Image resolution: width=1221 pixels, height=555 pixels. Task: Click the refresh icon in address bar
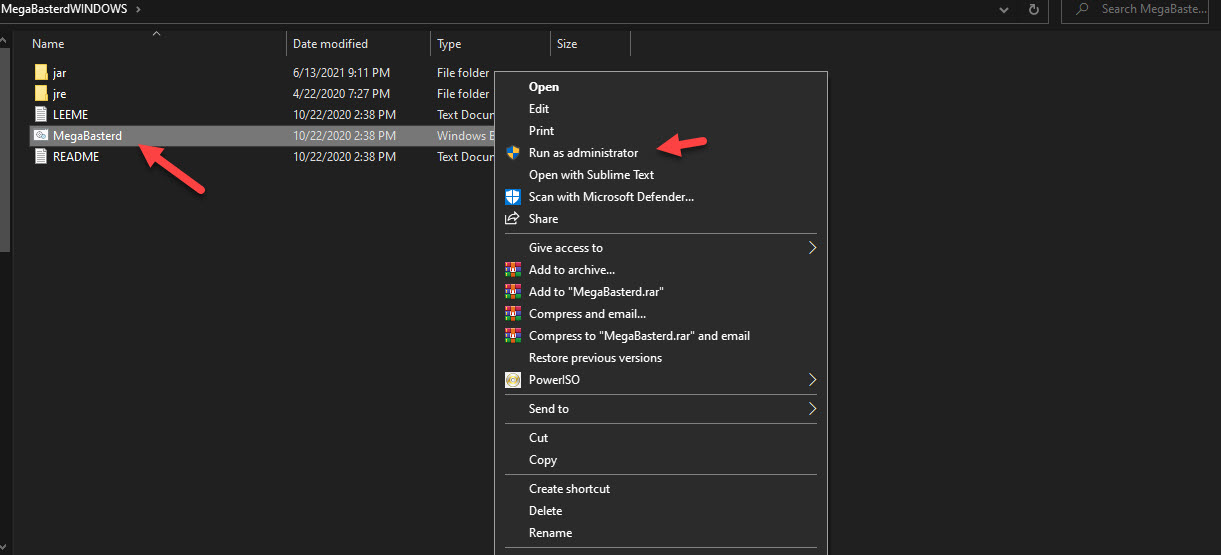[x=1033, y=9]
